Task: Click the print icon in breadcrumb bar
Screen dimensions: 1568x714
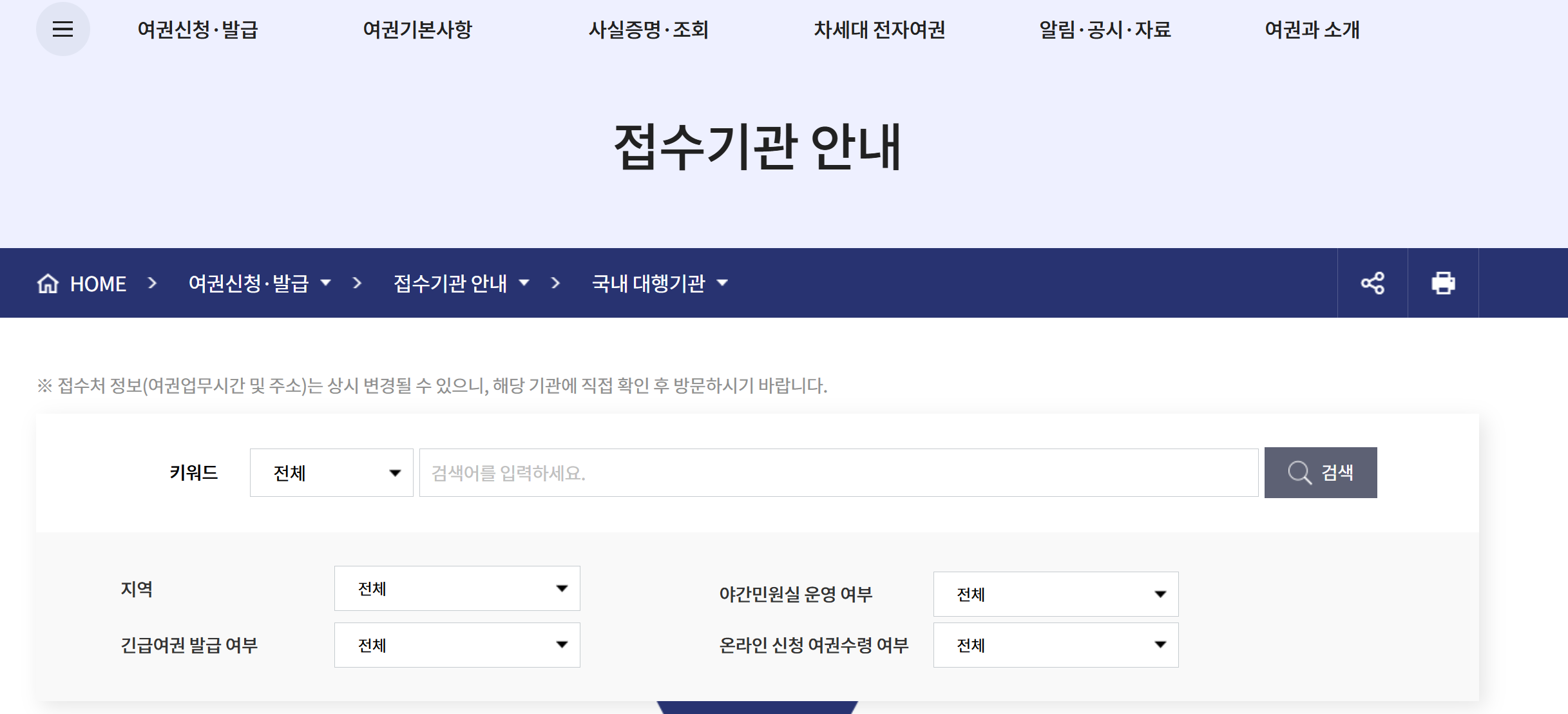Action: point(1443,283)
